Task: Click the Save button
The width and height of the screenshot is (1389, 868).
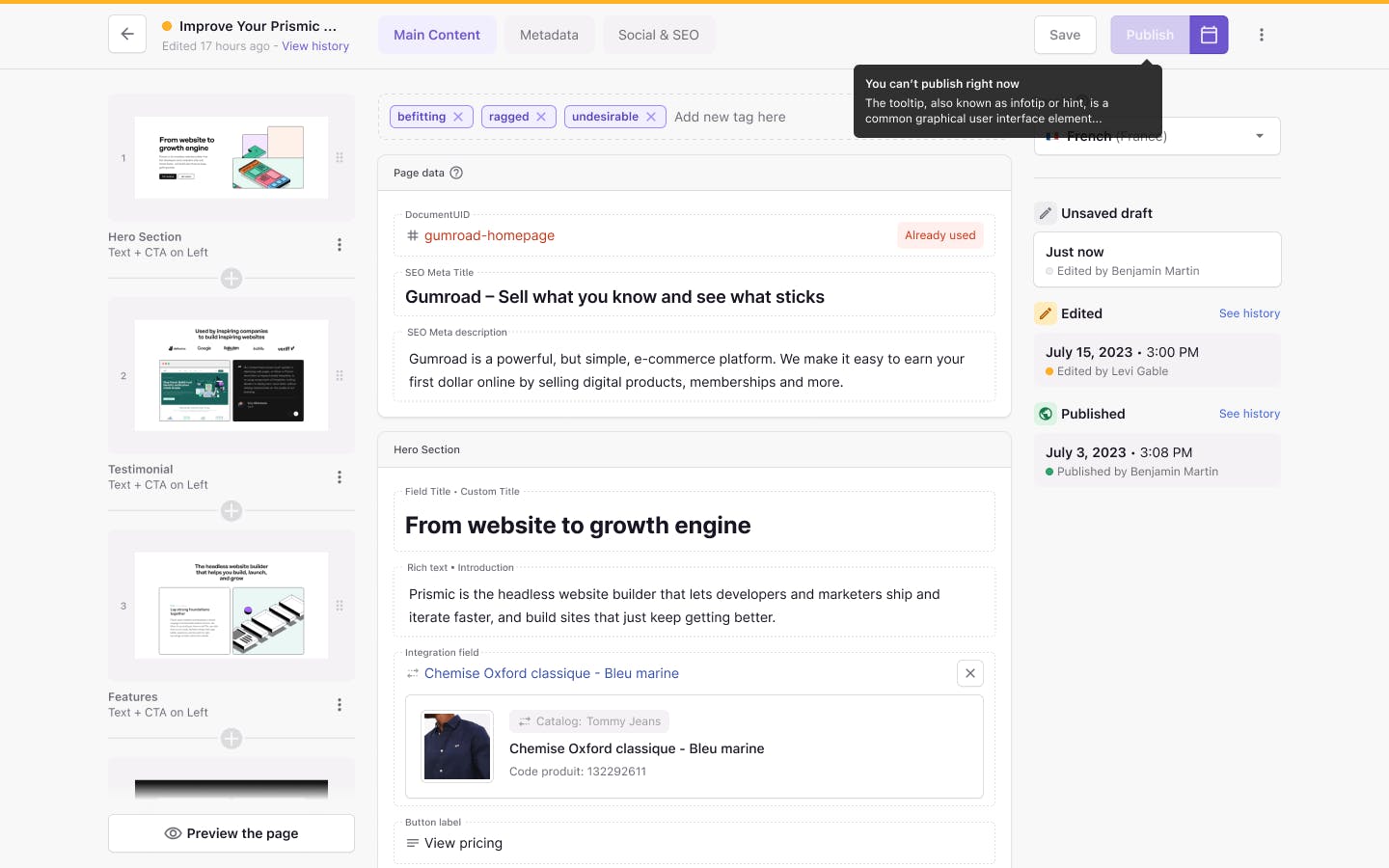Action: 1065,35
